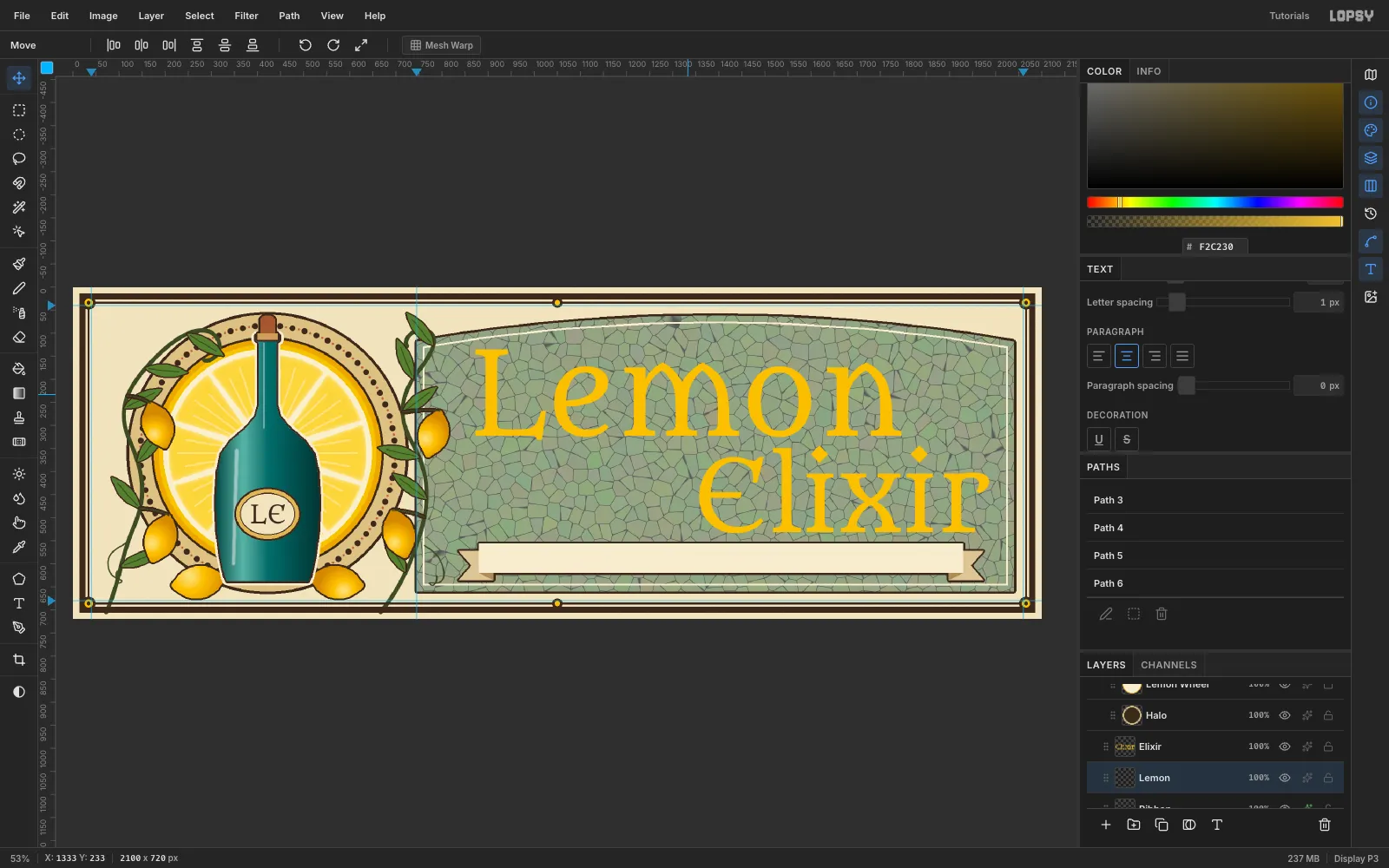Select the Crop tool
The image size is (1389, 868).
point(19,660)
